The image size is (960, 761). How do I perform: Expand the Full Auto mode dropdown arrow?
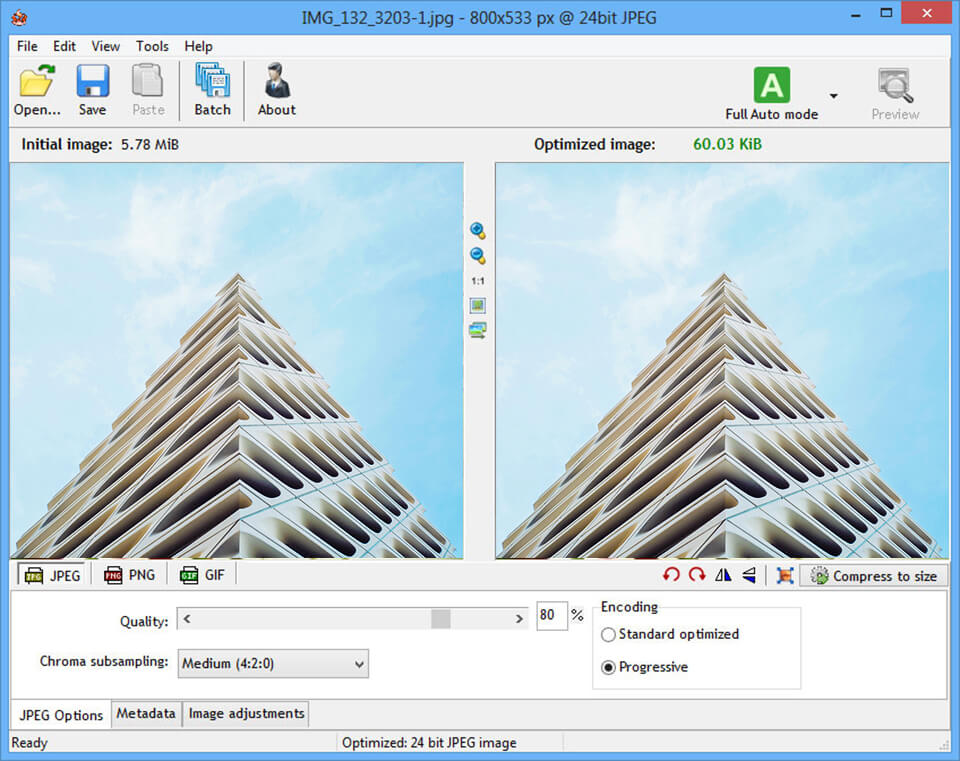pyautogui.click(x=833, y=93)
